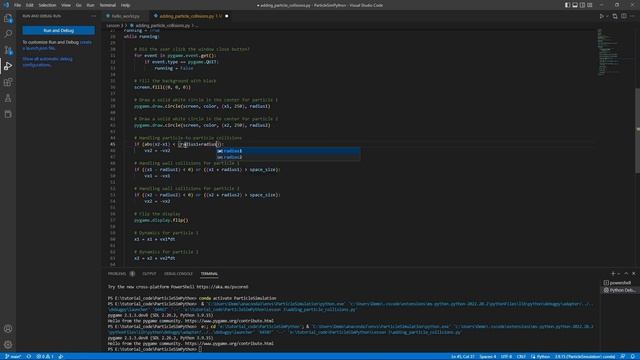Select the powershell terminal entry
This screenshot has width=640, height=360.
tap(620, 282)
